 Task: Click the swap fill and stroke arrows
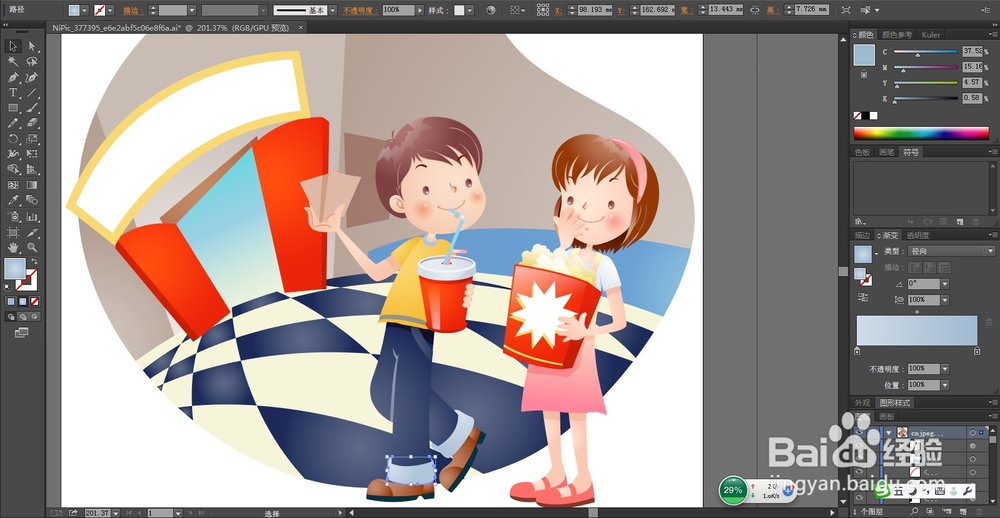[x=34, y=262]
